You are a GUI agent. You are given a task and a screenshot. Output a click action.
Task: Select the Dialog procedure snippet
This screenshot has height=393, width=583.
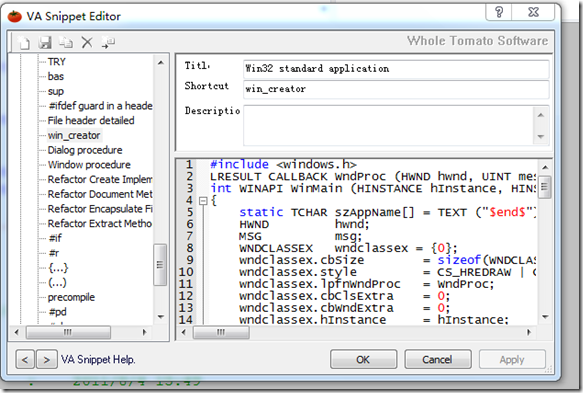pos(85,150)
